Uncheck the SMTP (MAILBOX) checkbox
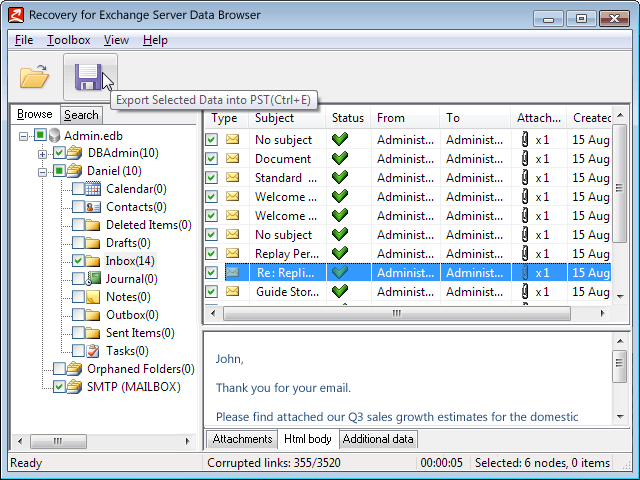 coord(59,387)
